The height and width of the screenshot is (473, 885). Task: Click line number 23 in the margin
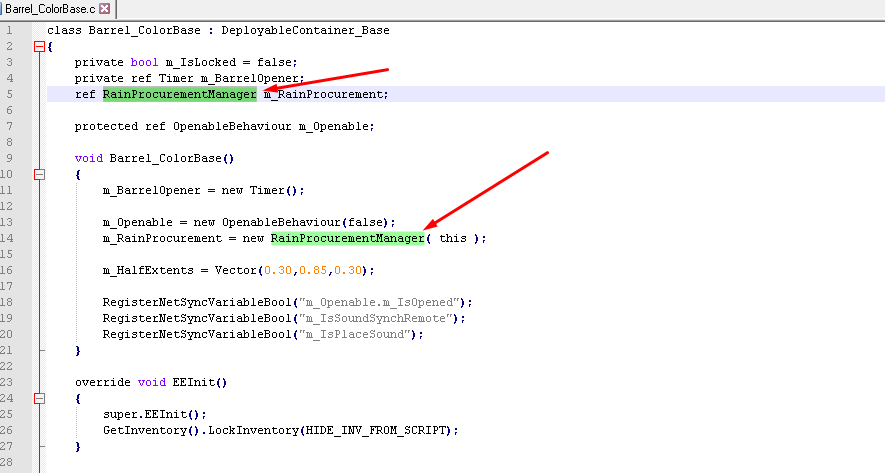[6, 382]
